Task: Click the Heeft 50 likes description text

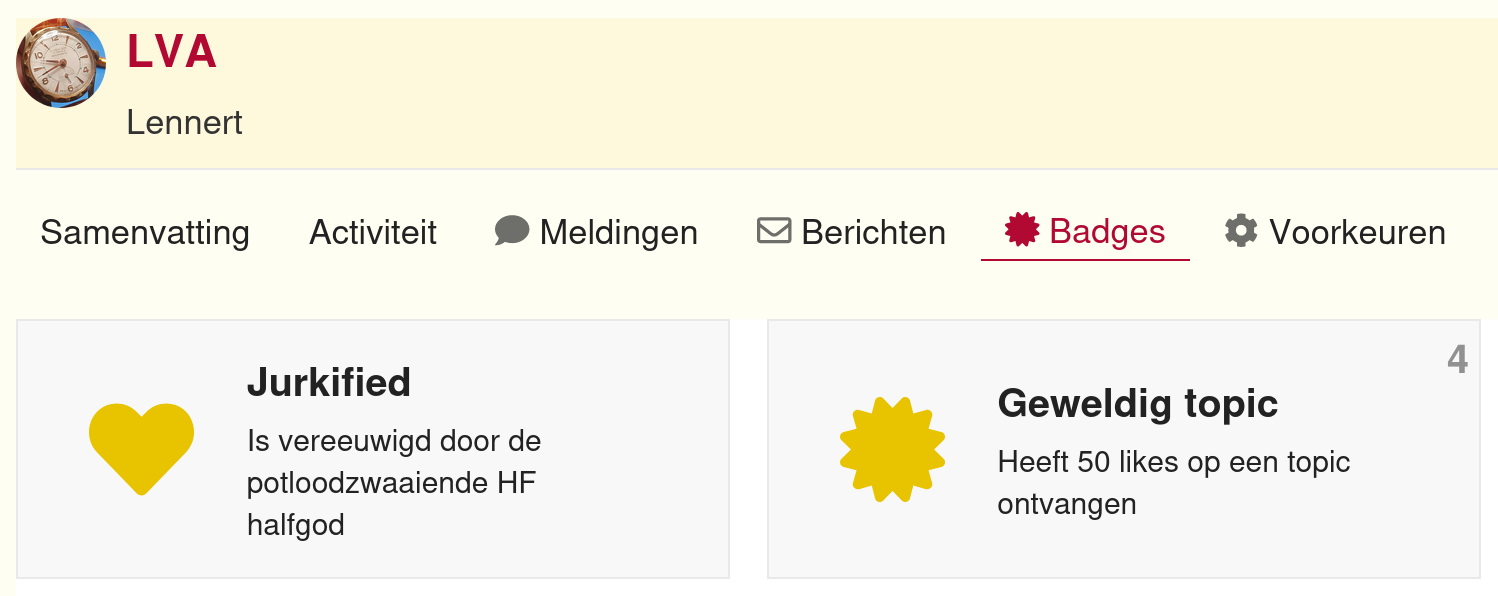Action: pyautogui.click(x=1174, y=482)
